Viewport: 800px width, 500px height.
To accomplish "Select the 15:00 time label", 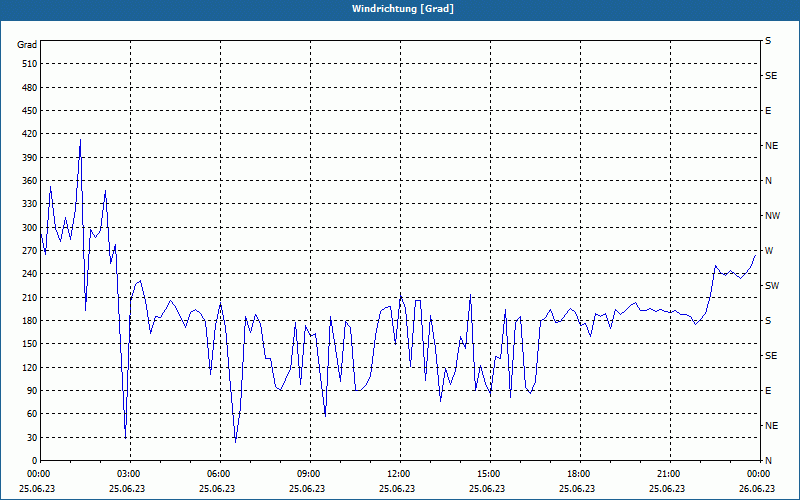I will point(487,474).
